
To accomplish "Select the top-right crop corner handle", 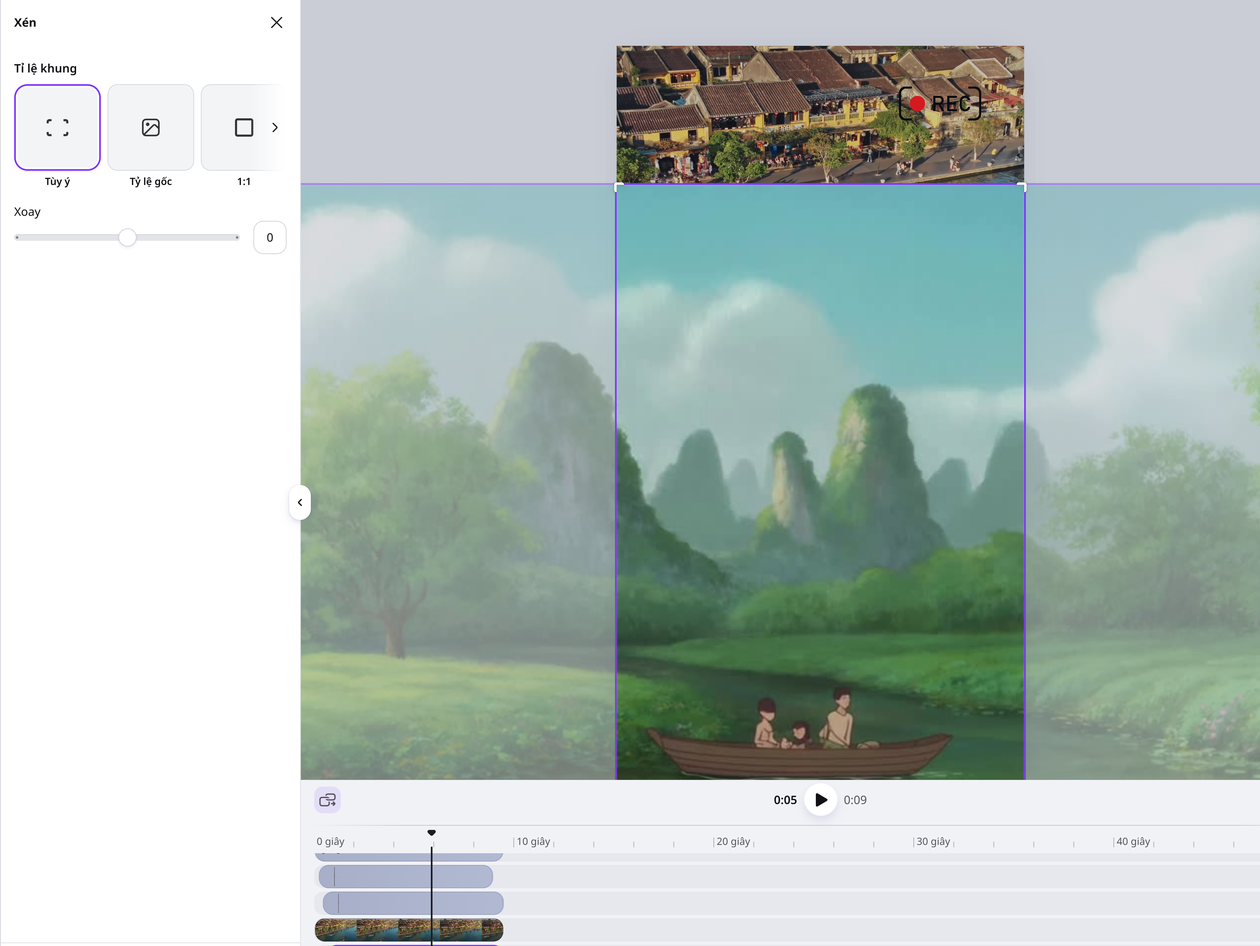I will 1022,187.
